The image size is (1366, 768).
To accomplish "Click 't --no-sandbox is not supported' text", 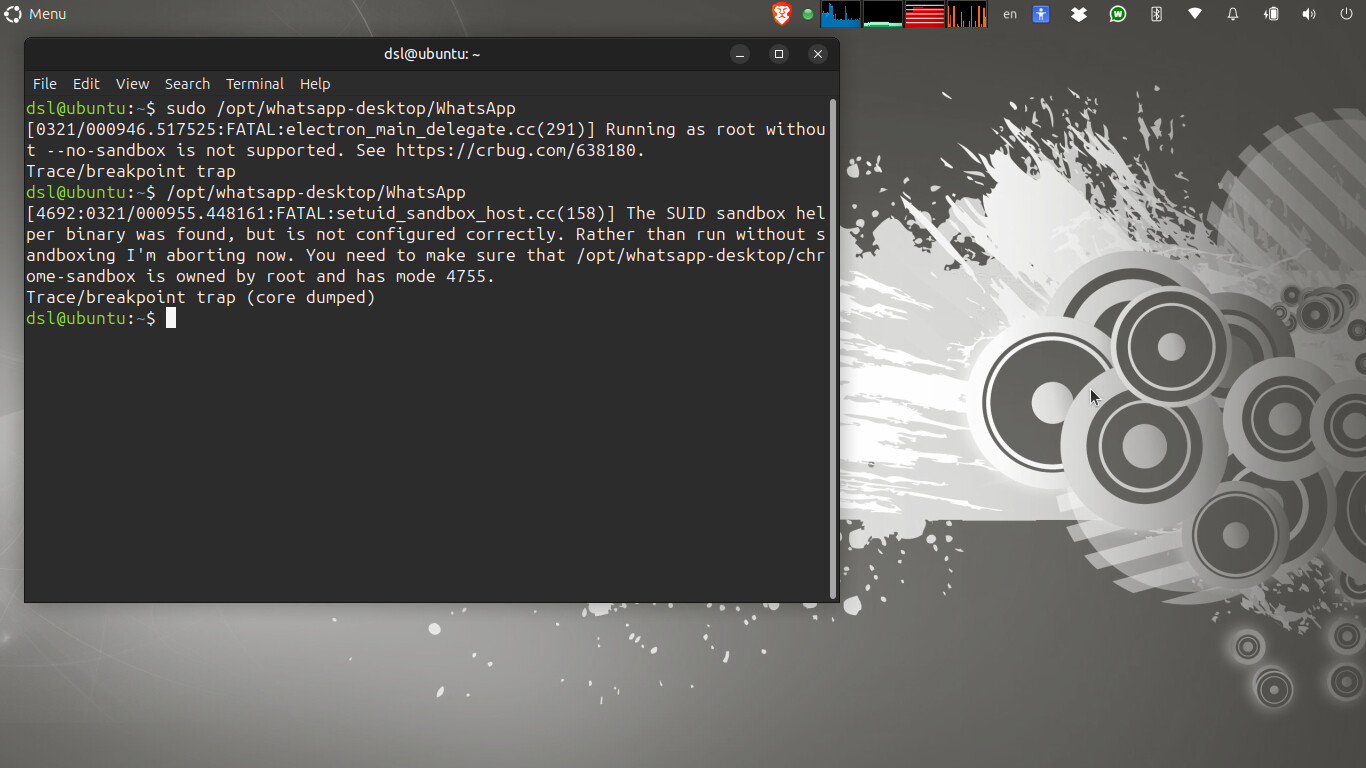I will coord(181,150).
